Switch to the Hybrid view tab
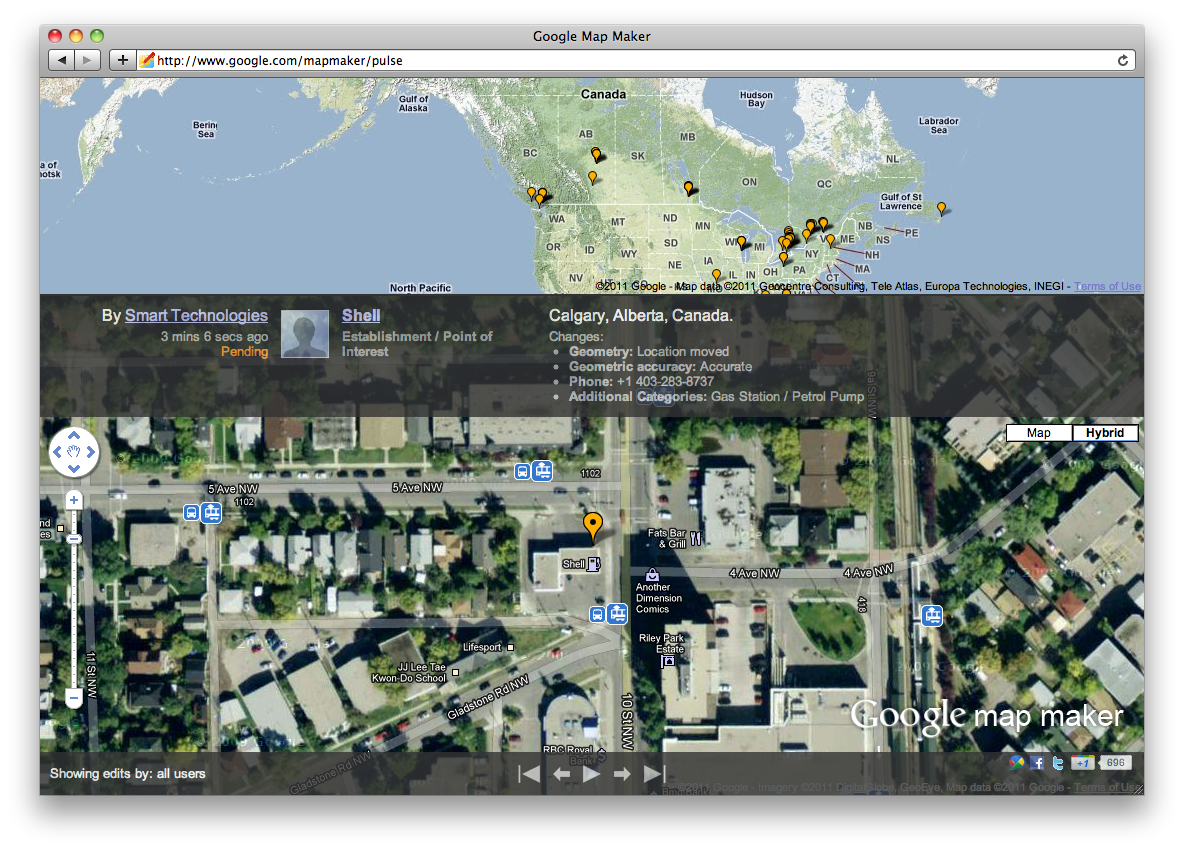This screenshot has width=1184, height=850. pos(1105,433)
